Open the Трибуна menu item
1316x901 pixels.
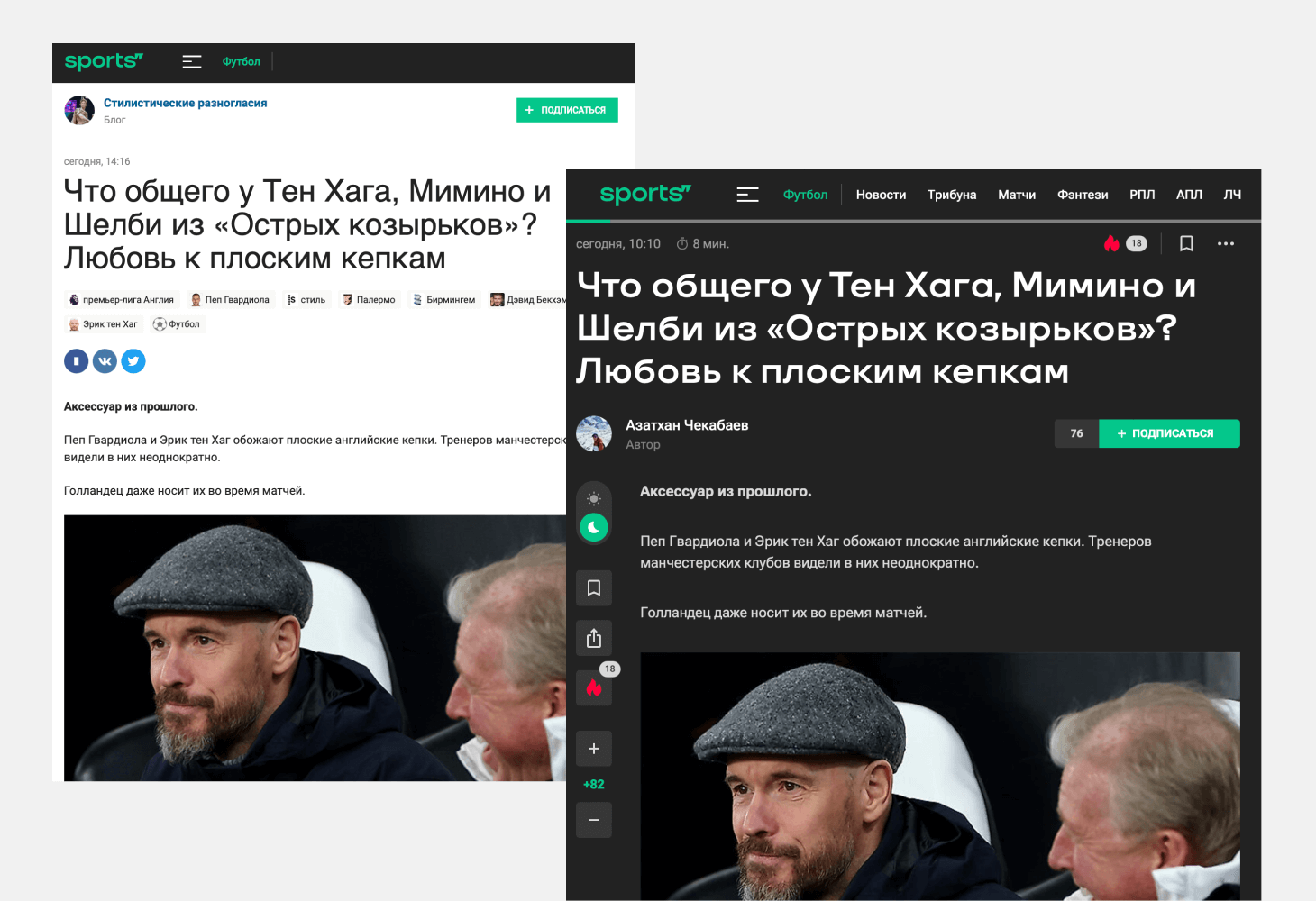tap(952, 195)
